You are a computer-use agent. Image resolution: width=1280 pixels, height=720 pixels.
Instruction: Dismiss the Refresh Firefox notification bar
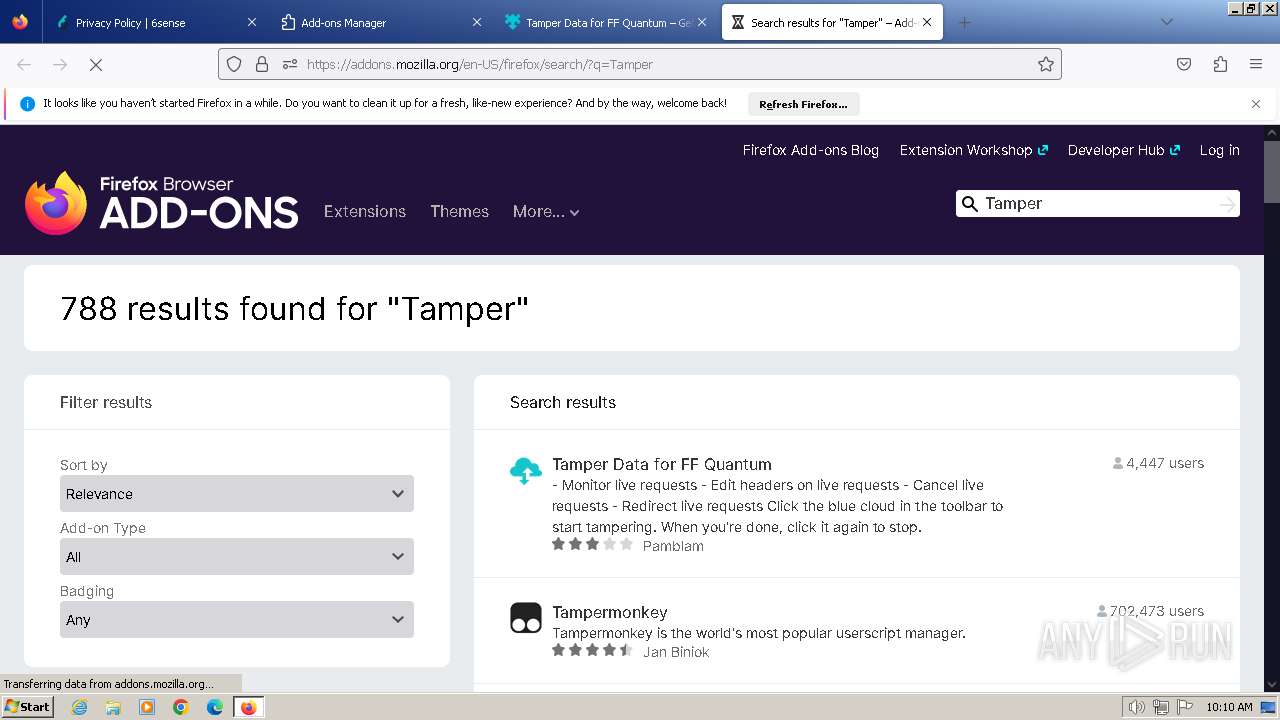[x=1256, y=104]
